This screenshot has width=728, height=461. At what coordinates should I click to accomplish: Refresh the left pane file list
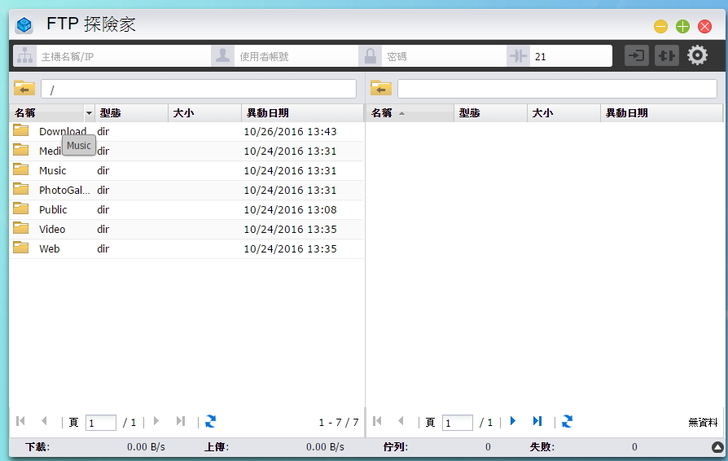tap(211, 422)
